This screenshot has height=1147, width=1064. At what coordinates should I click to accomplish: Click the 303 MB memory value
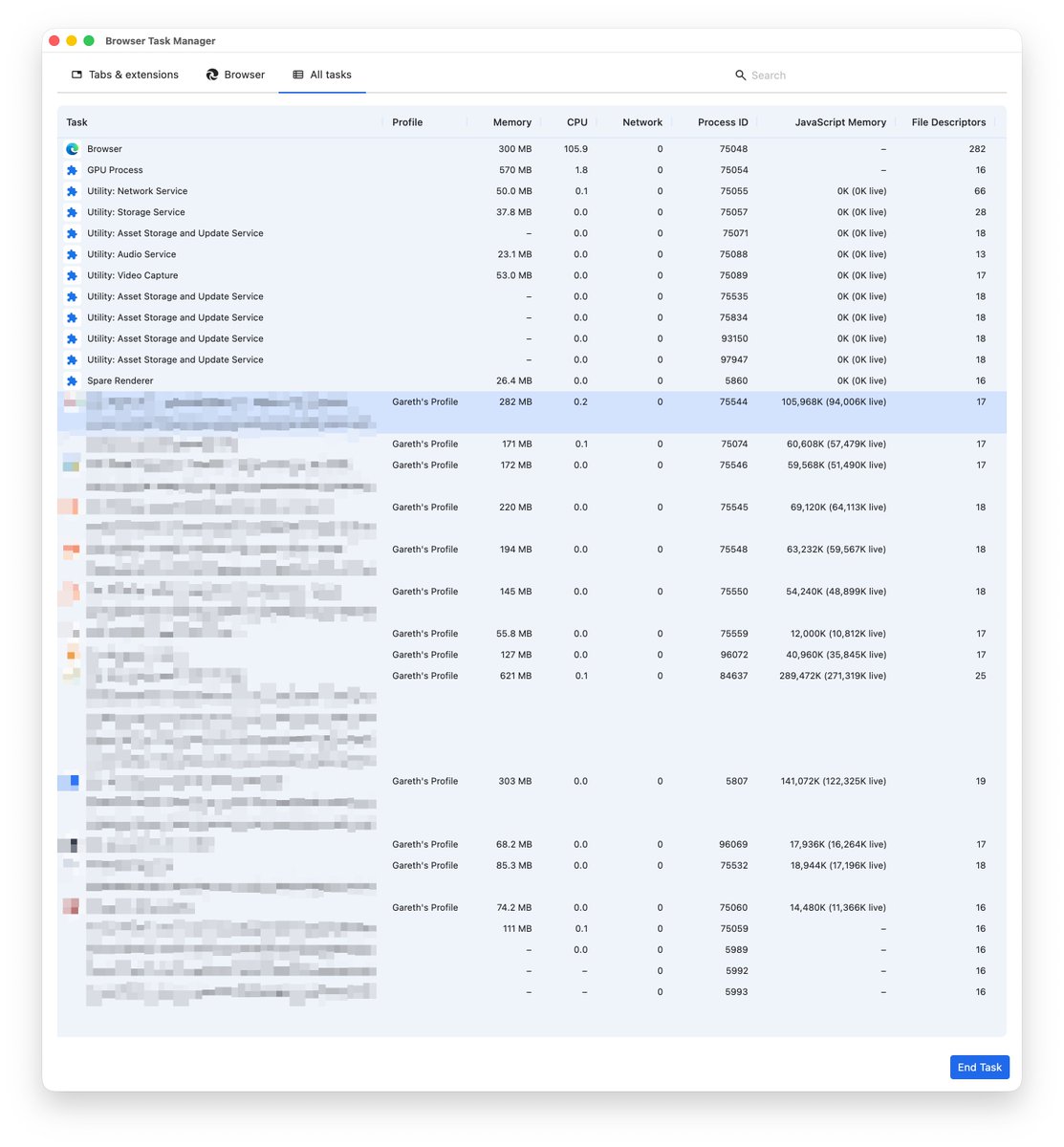pos(515,781)
